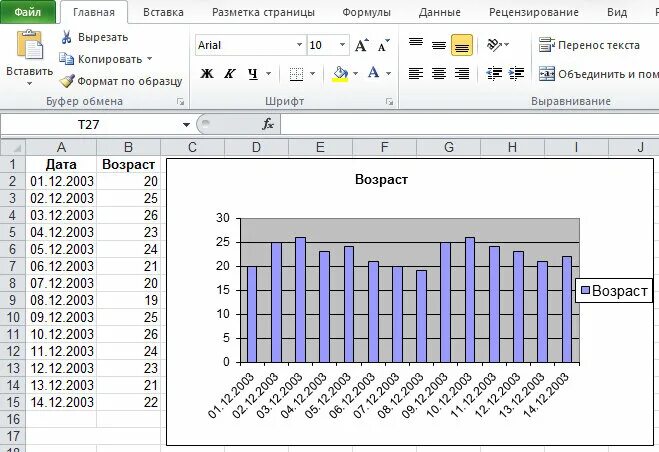This screenshot has height=452, width=659.
Task: Decrease font size with small A icon
Action: [x=384, y=45]
